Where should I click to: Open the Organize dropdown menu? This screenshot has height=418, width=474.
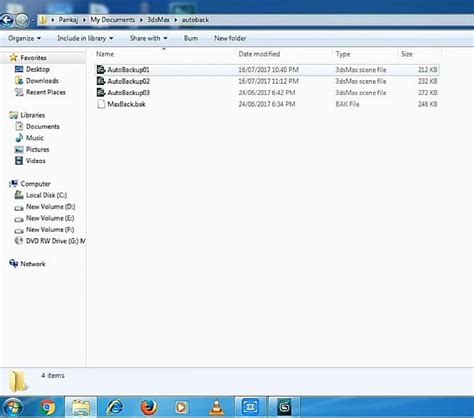(x=24, y=38)
